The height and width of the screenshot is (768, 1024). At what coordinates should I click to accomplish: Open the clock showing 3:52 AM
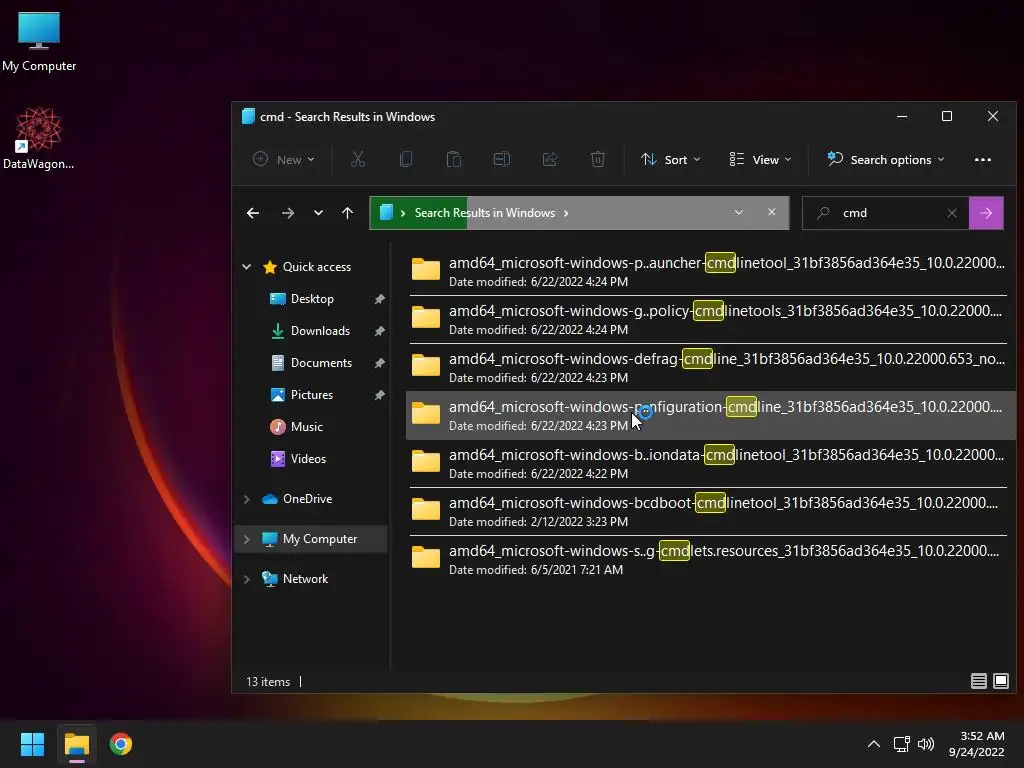(977, 744)
